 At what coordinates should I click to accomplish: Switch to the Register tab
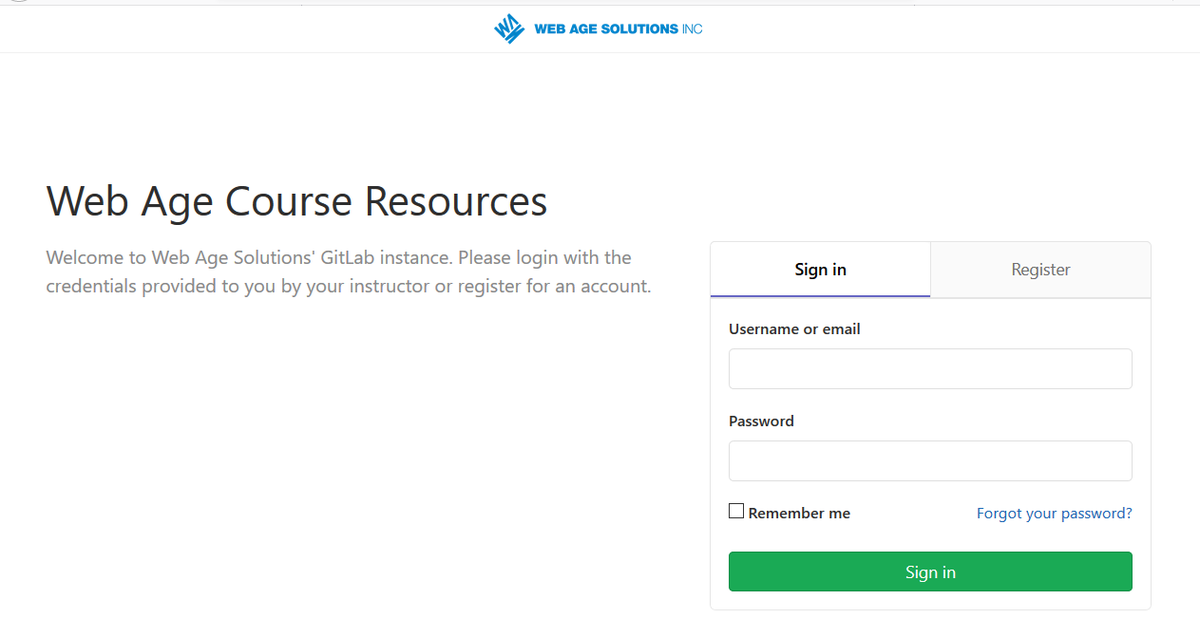1040,269
